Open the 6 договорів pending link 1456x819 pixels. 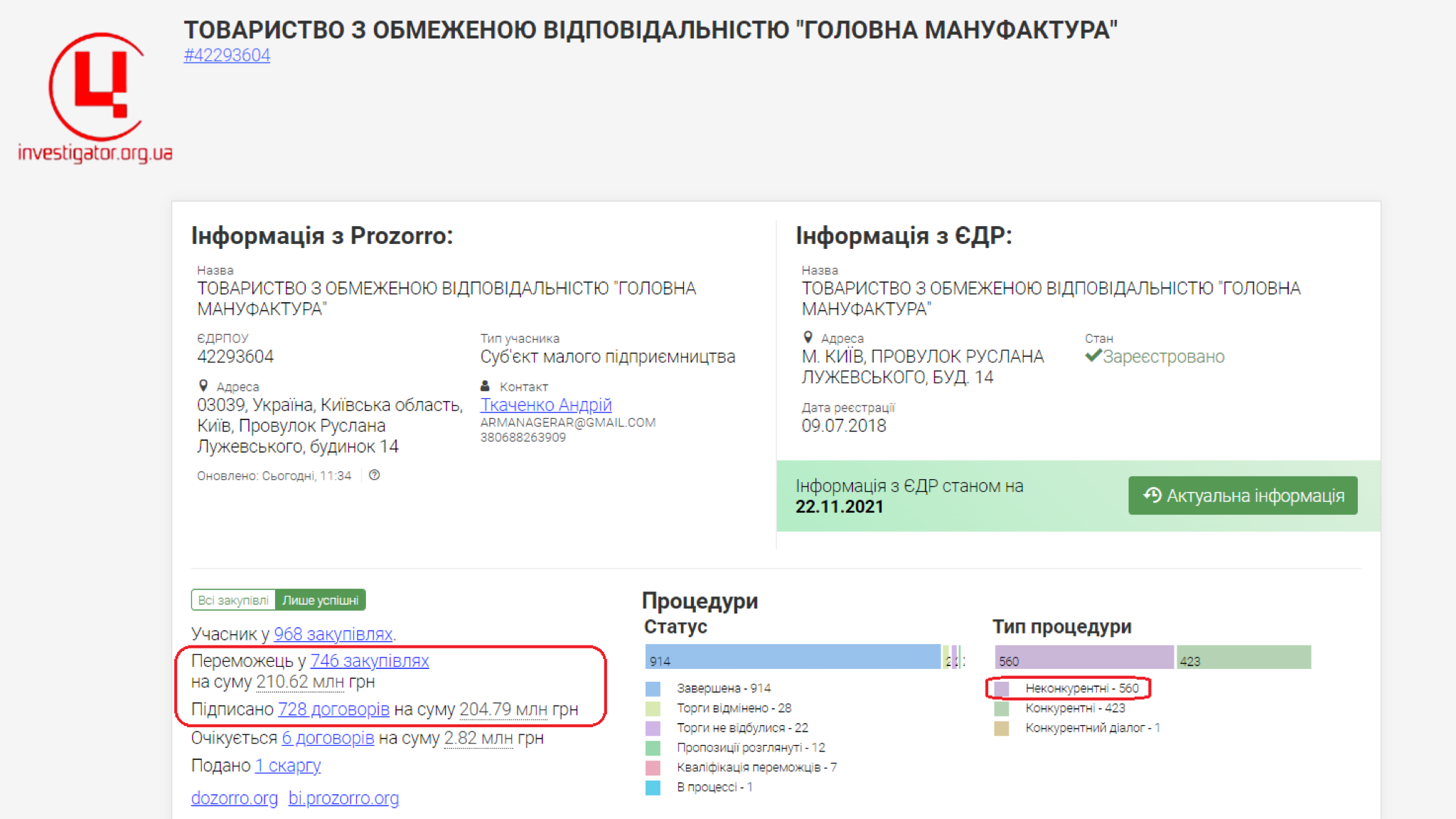point(328,738)
